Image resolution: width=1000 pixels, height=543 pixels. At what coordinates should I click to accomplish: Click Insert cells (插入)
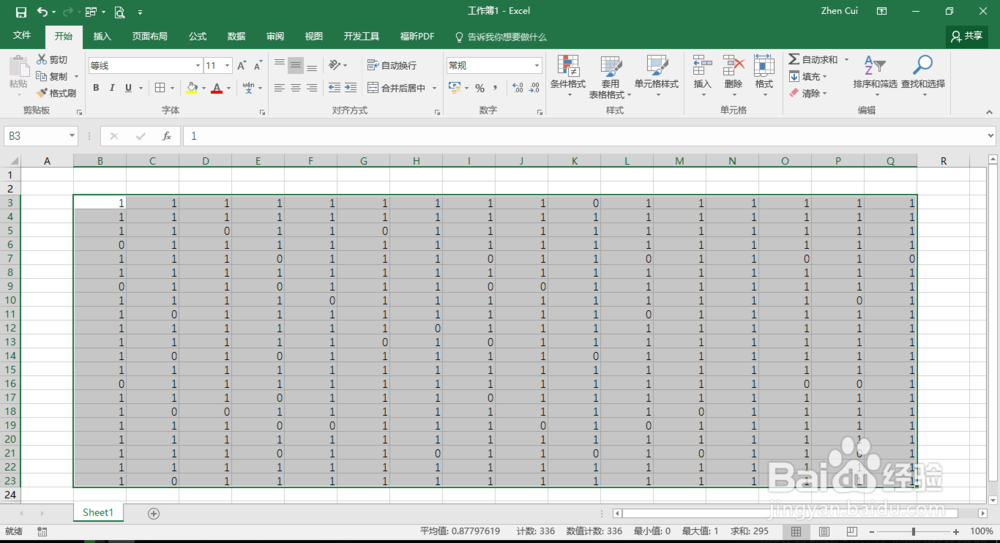click(702, 76)
